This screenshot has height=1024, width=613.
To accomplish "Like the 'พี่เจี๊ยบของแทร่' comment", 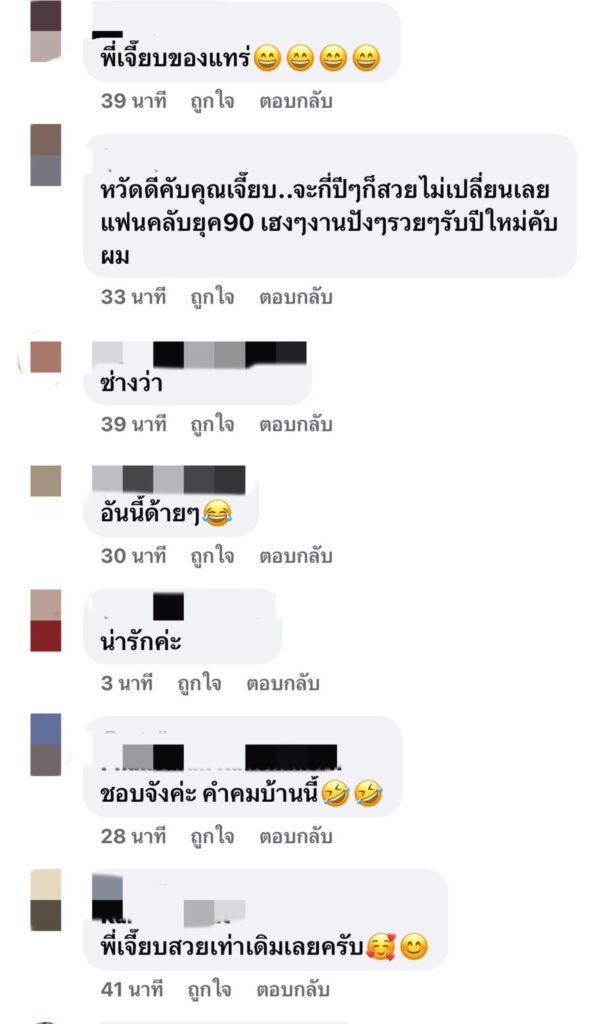I will click(212, 102).
